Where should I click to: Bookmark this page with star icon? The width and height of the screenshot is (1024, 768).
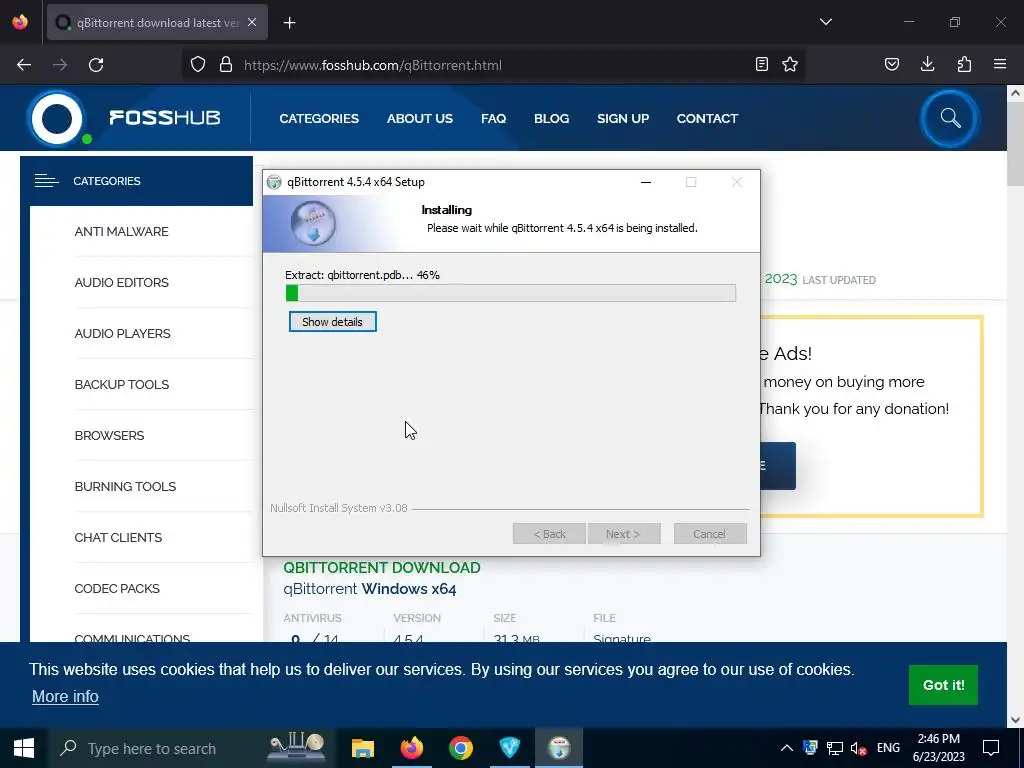(790, 65)
